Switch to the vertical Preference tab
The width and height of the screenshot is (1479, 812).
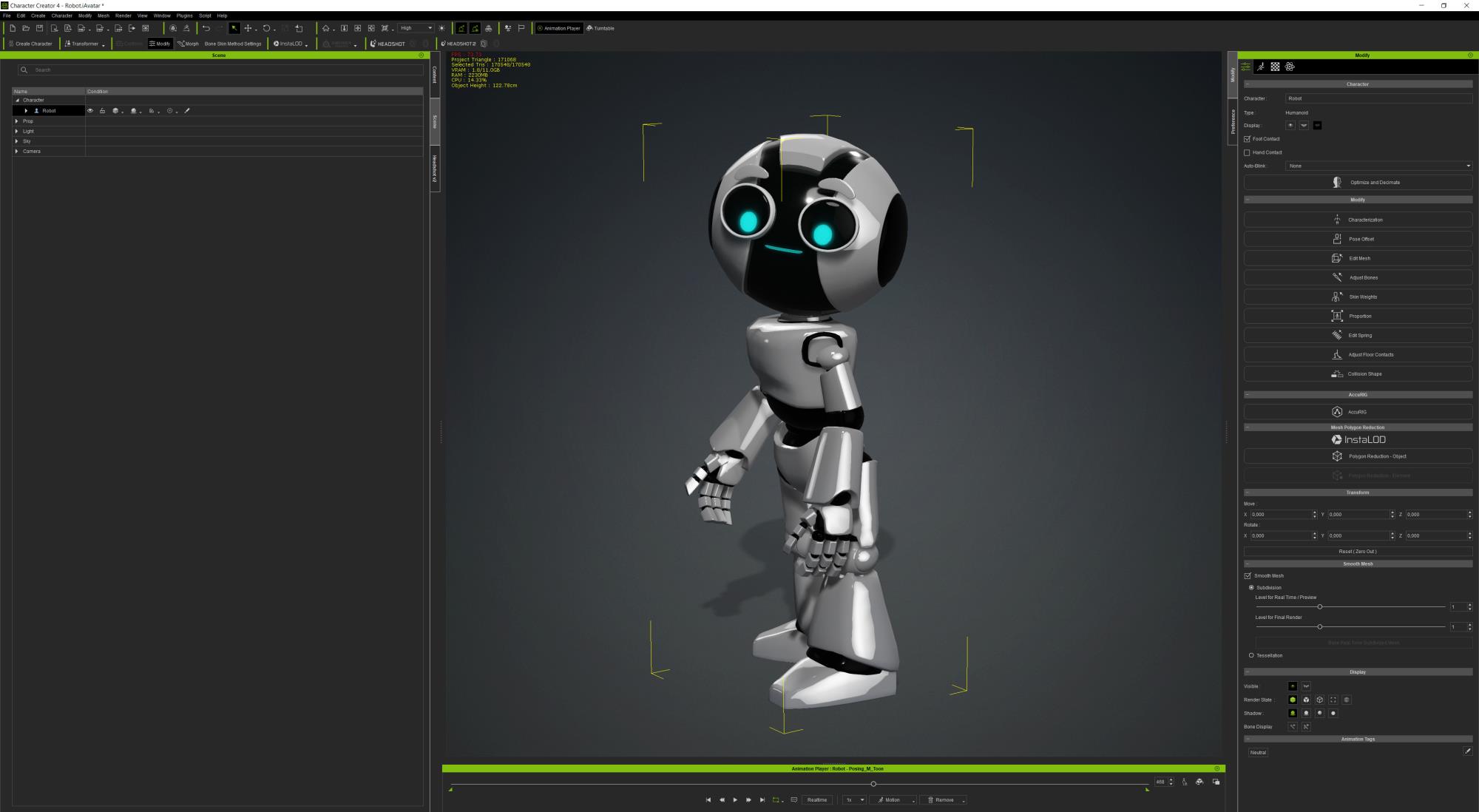click(1233, 122)
